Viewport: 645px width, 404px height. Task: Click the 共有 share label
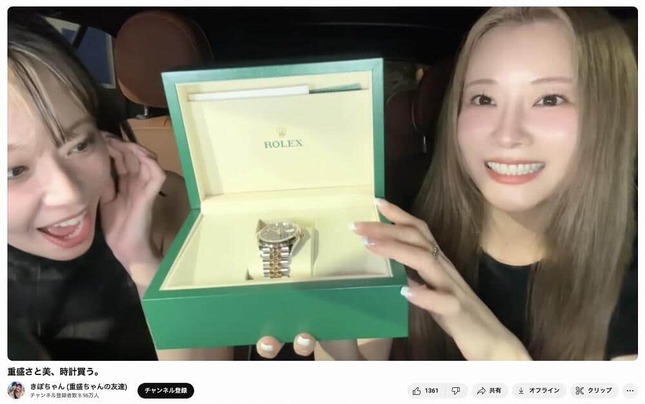495,391
